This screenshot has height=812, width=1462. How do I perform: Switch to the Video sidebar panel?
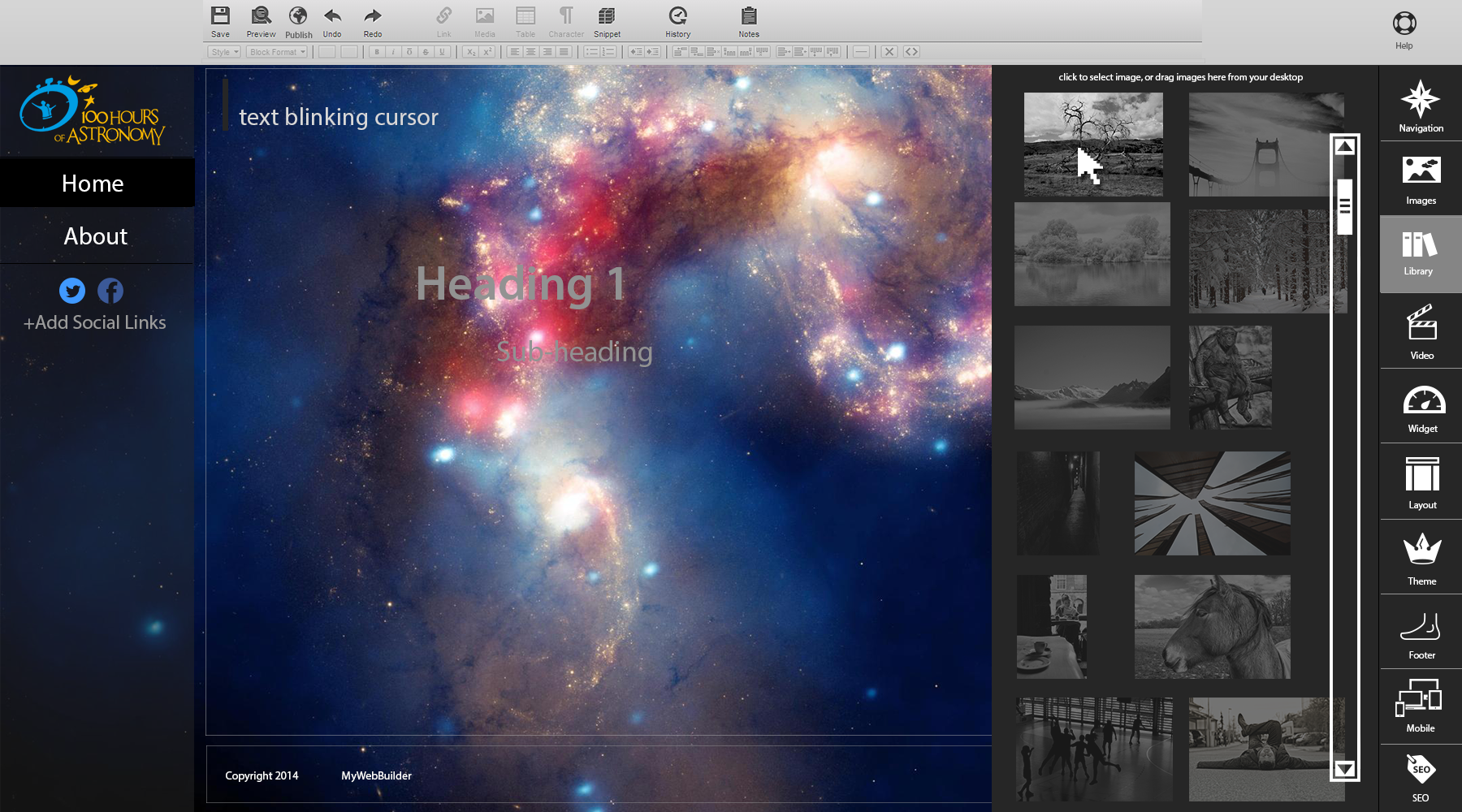[x=1421, y=331]
